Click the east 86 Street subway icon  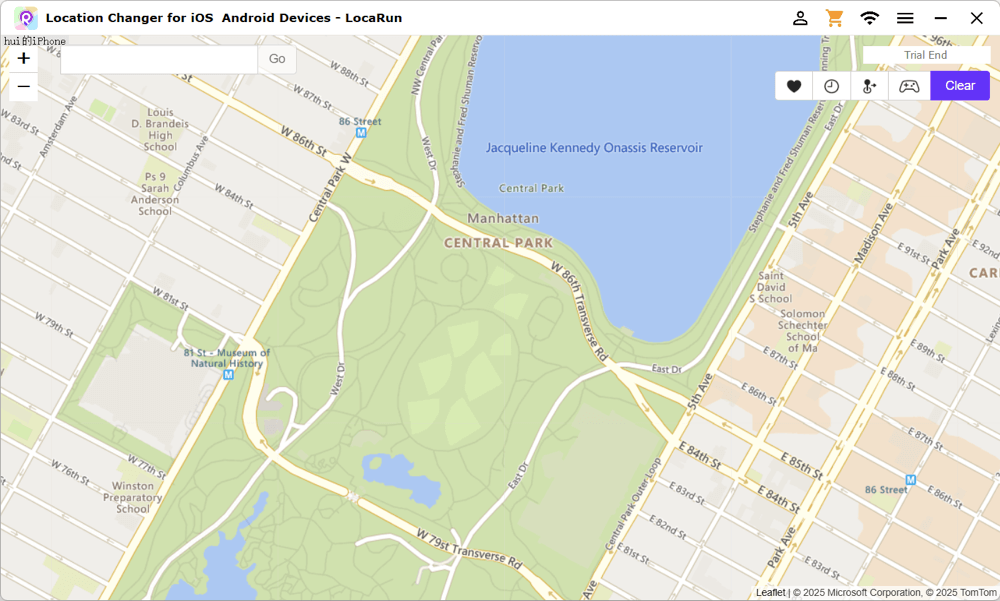(x=911, y=480)
